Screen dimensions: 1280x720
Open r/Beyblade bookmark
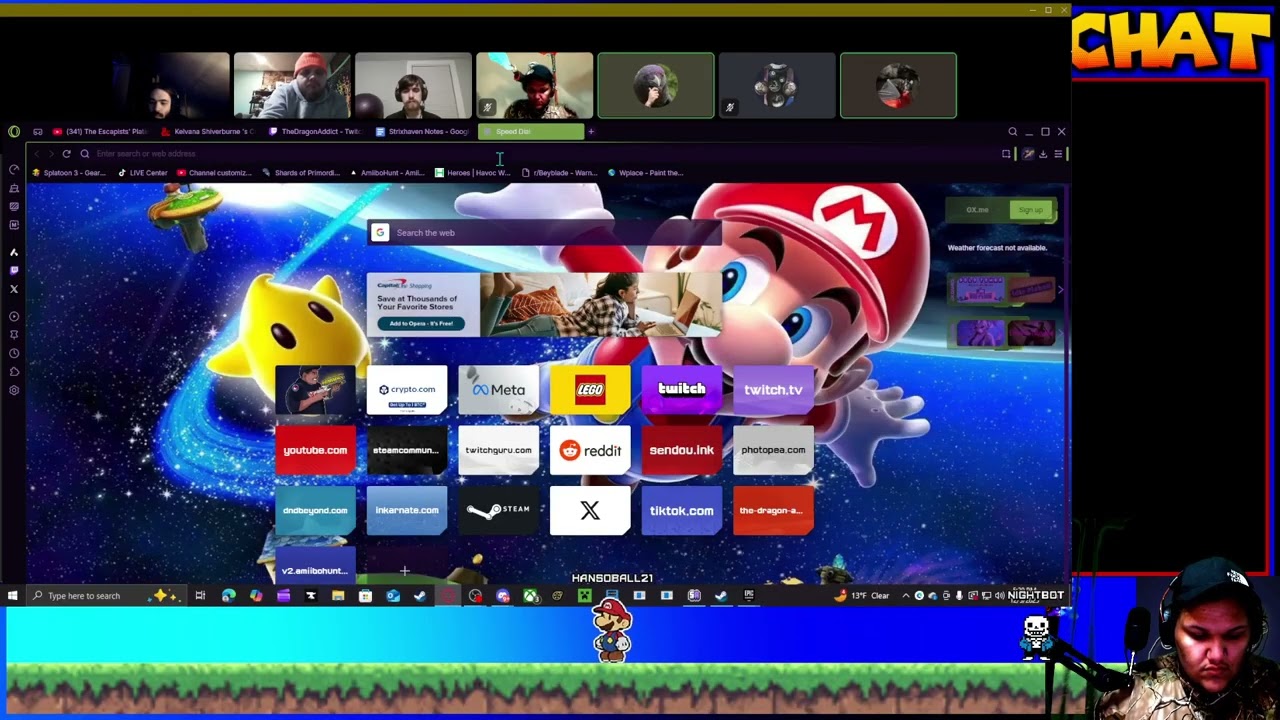tap(559, 173)
